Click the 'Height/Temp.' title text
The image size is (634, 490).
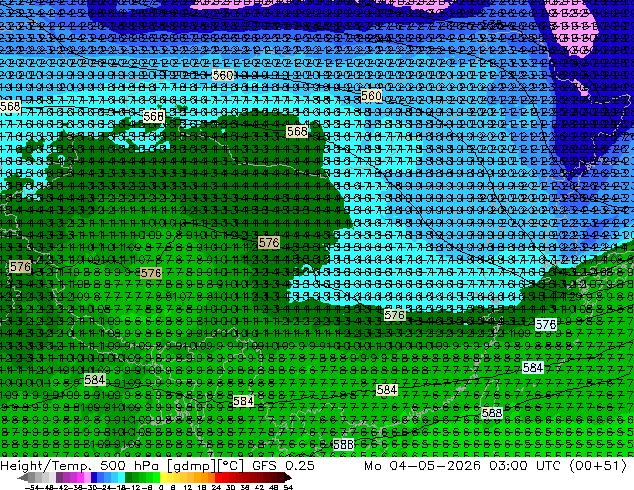44,465
